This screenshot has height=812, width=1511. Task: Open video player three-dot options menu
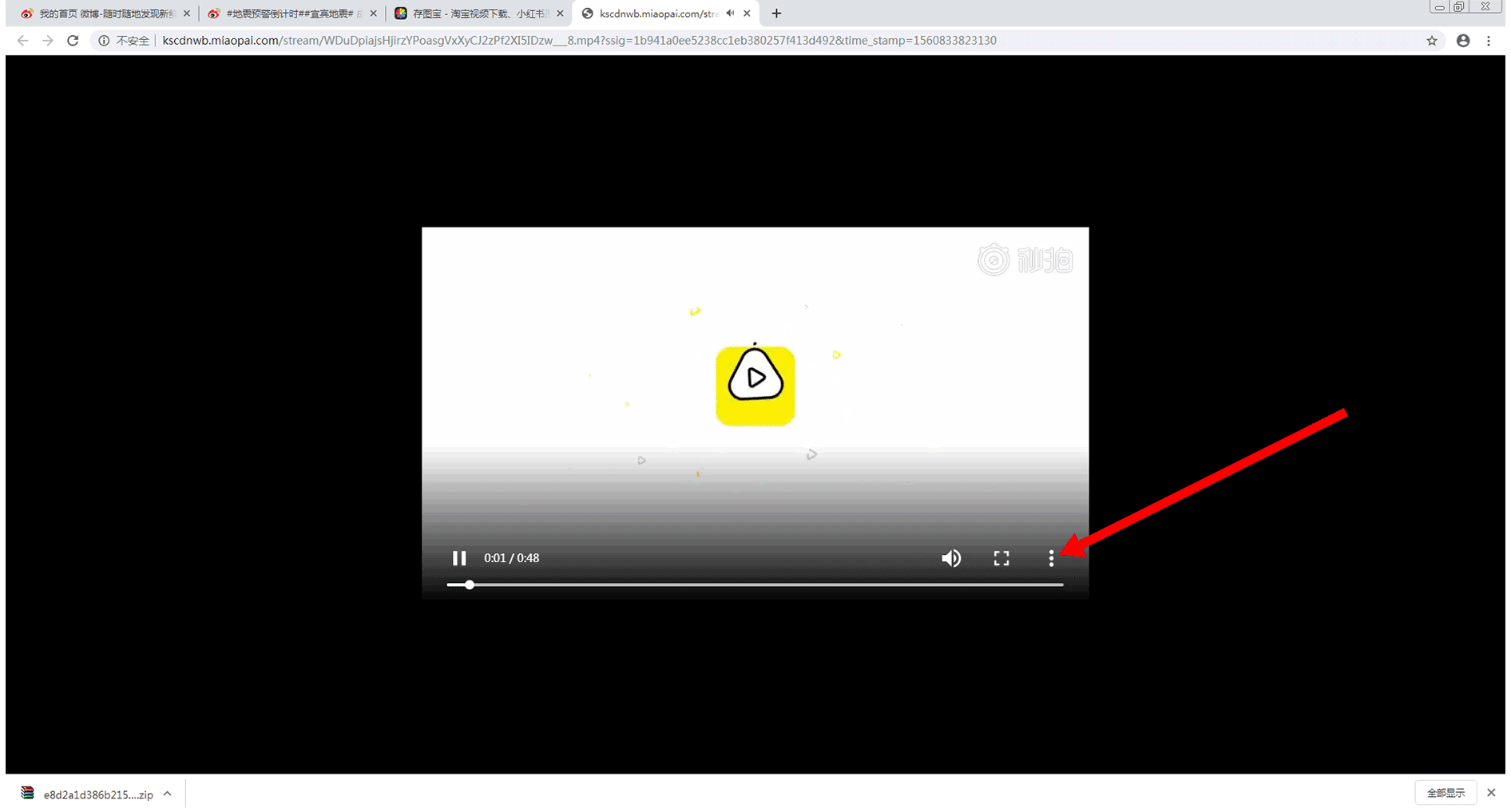[1051, 558]
